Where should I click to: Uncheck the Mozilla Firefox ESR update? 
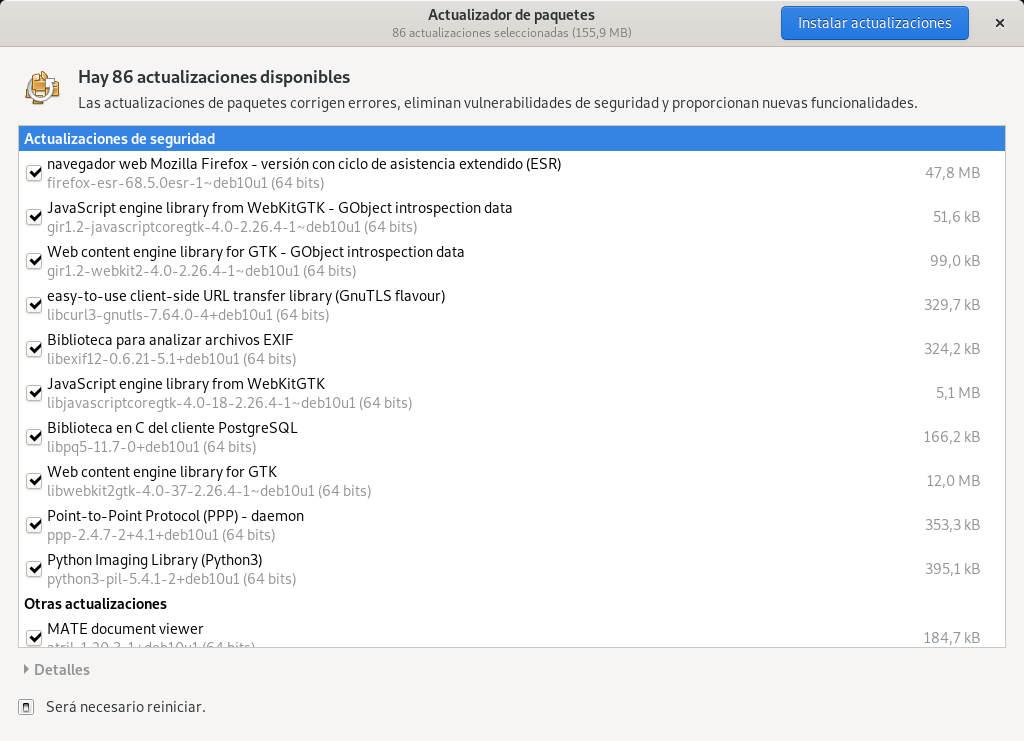pyautogui.click(x=33, y=173)
